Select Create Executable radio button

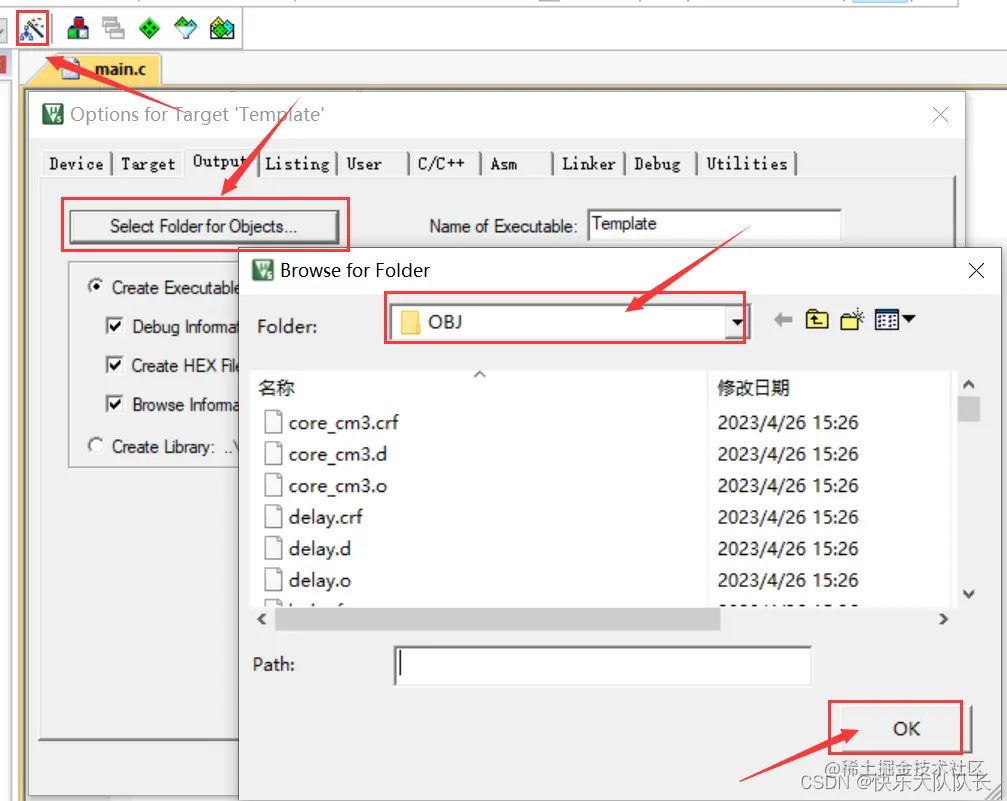tap(95, 286)
